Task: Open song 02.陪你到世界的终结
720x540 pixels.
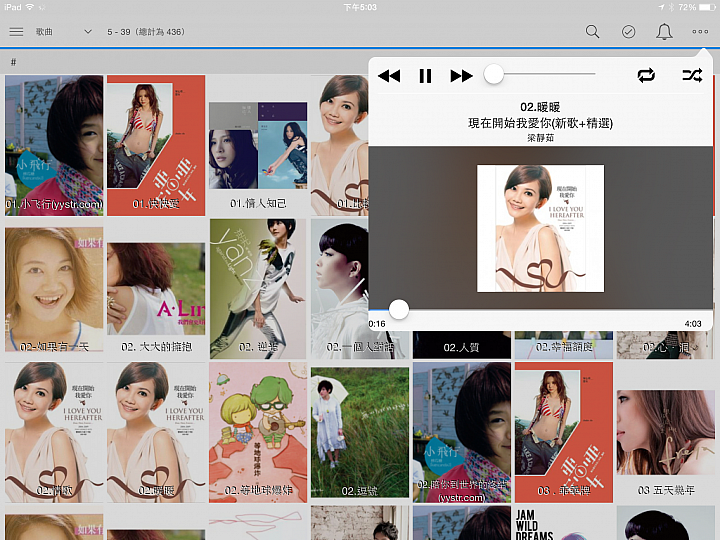Action: [461, 432]
